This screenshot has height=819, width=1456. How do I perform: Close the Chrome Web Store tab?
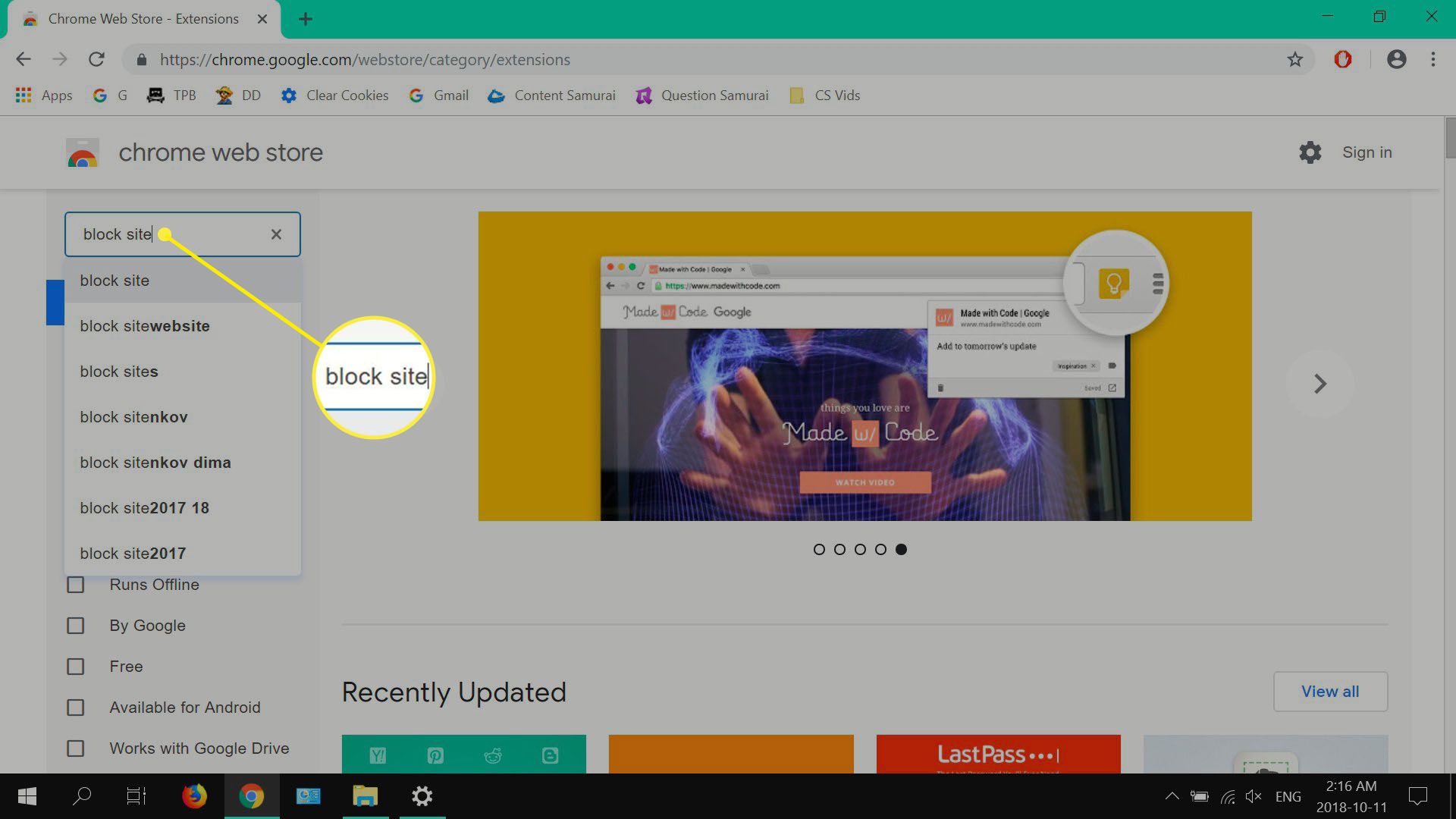[x=262, y=19]
